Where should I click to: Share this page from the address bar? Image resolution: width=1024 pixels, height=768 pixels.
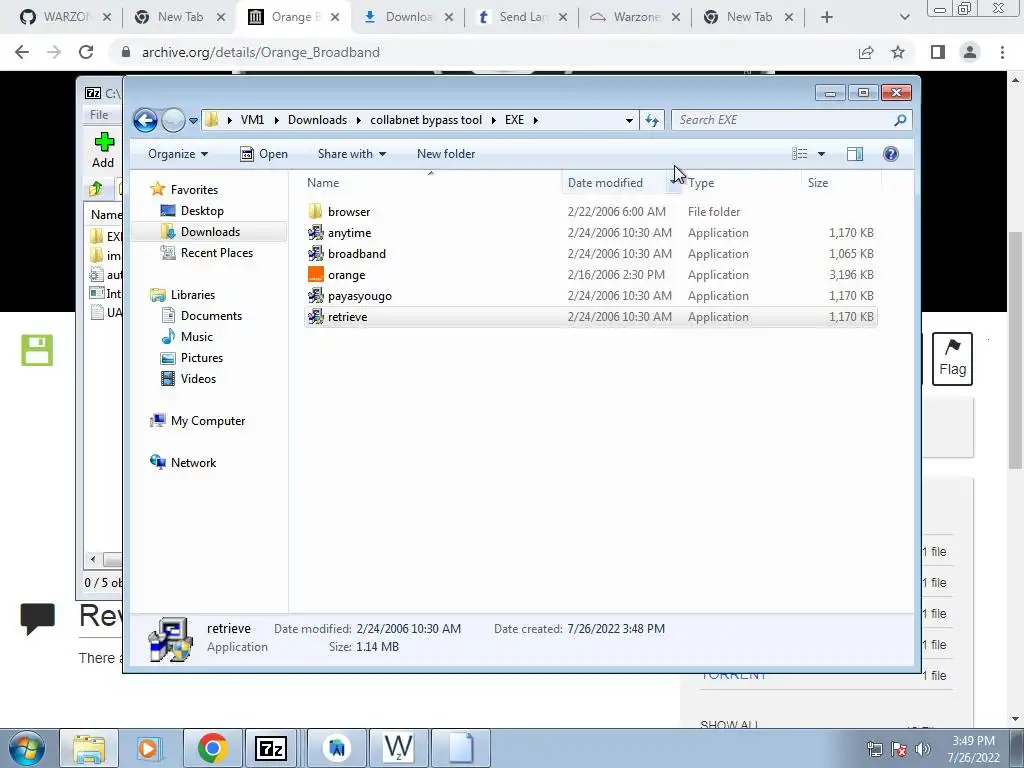pyautogui.click(x=866, y=52)
